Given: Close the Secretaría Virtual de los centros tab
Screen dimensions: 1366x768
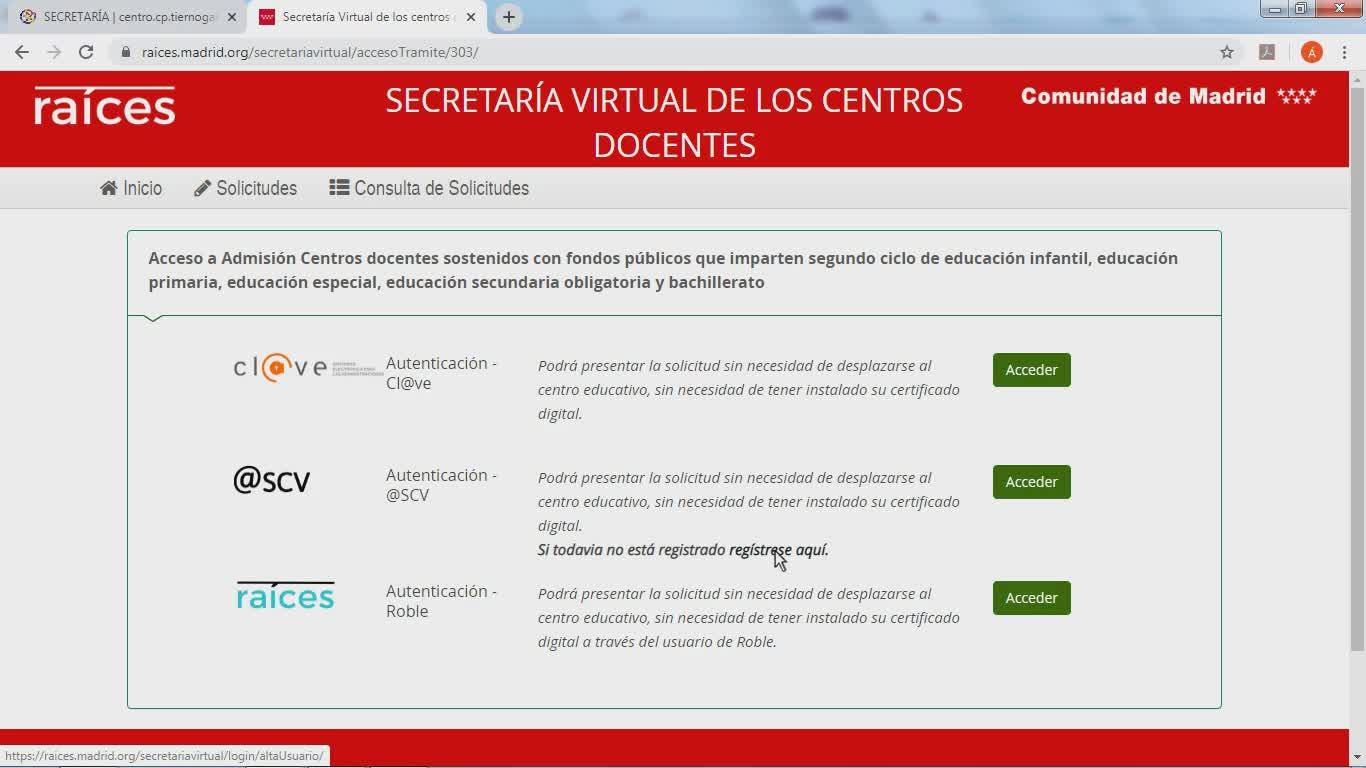Looking at the screenshot, I should tap(471, 17).
